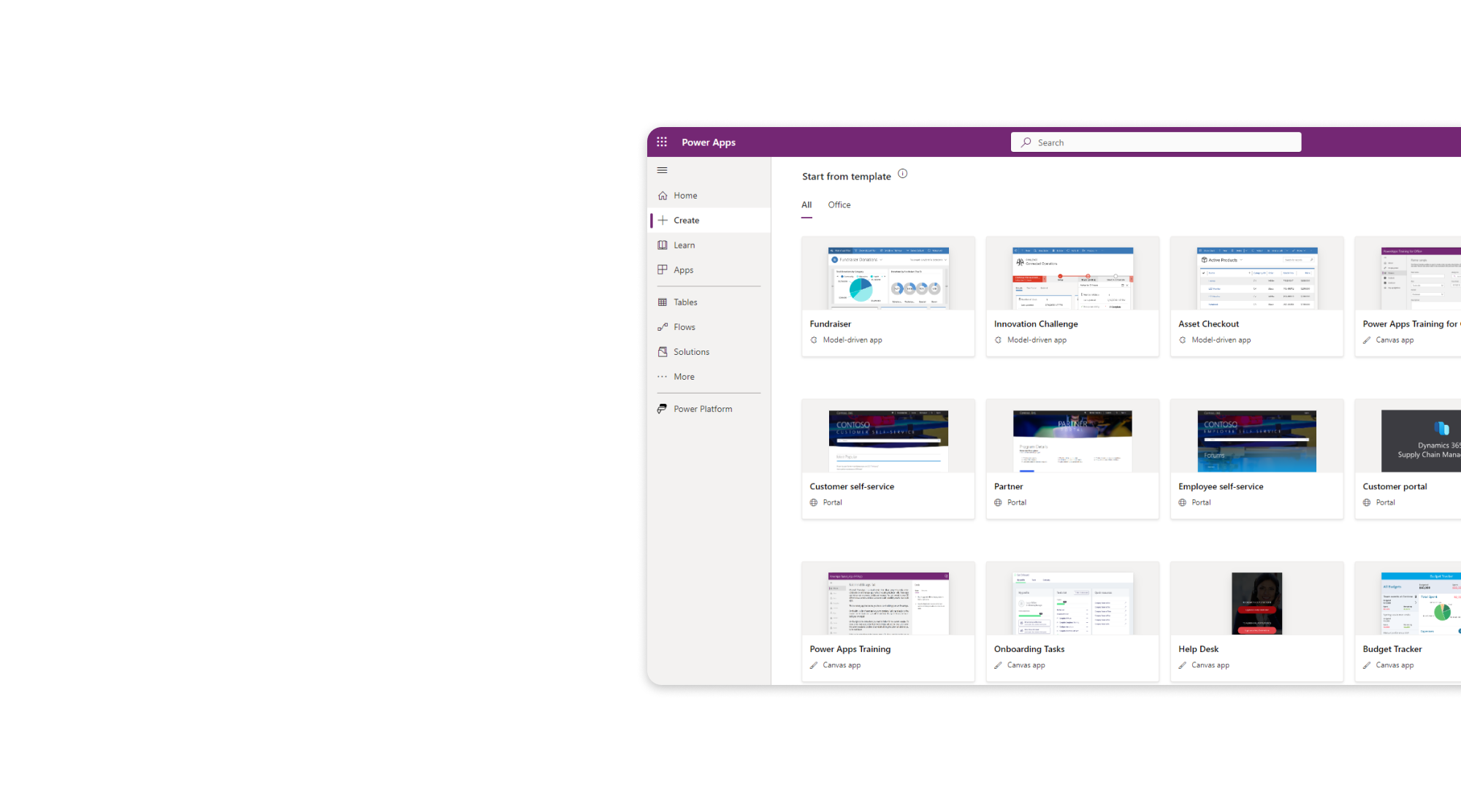Switch to the Office templates tab
This screenshot has width=1461, height=812.
(x=839, y=205)
